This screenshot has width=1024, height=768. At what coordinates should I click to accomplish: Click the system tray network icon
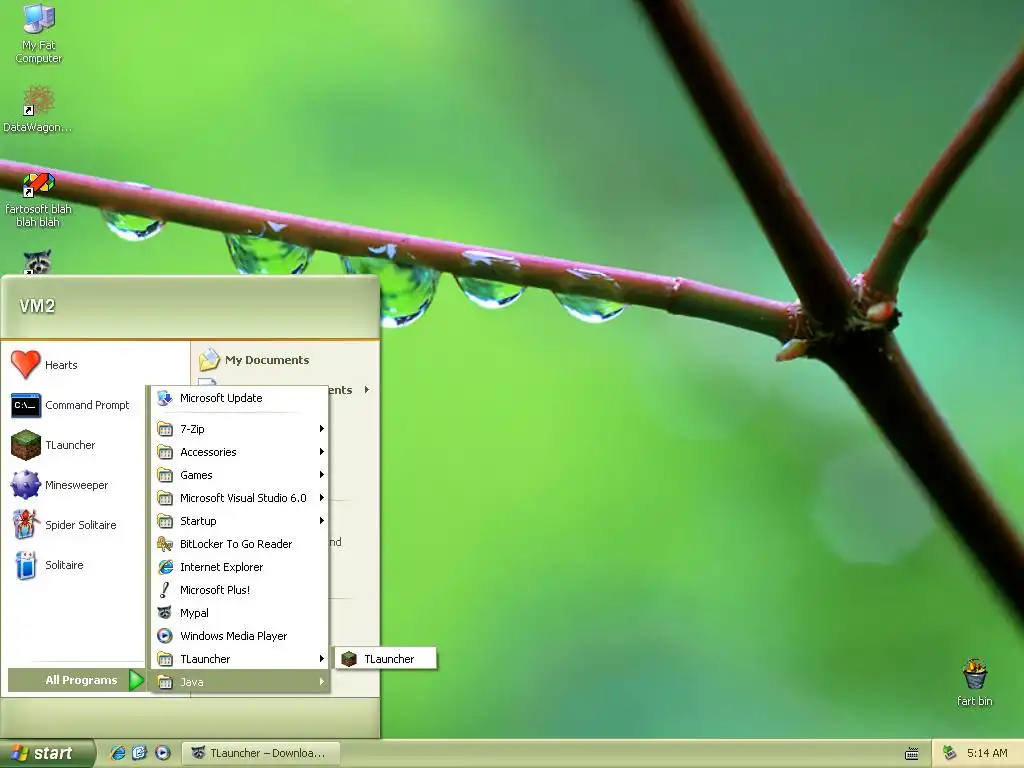(x=950, y=753)
